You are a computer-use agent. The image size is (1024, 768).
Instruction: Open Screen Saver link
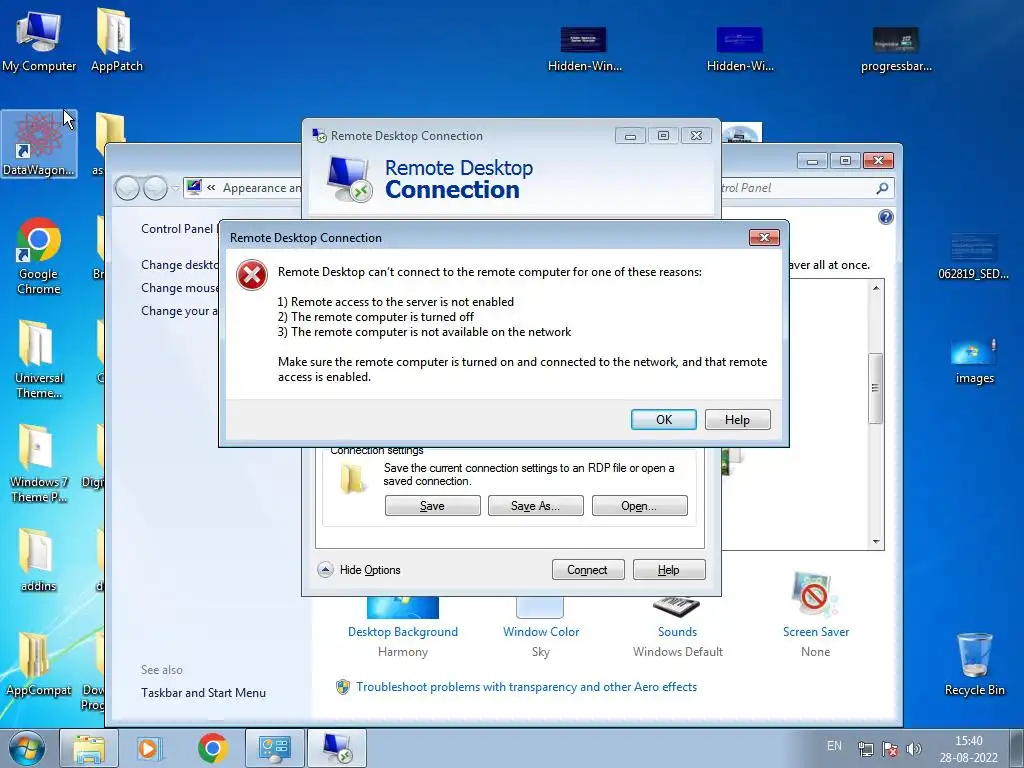tap(816, 632)
